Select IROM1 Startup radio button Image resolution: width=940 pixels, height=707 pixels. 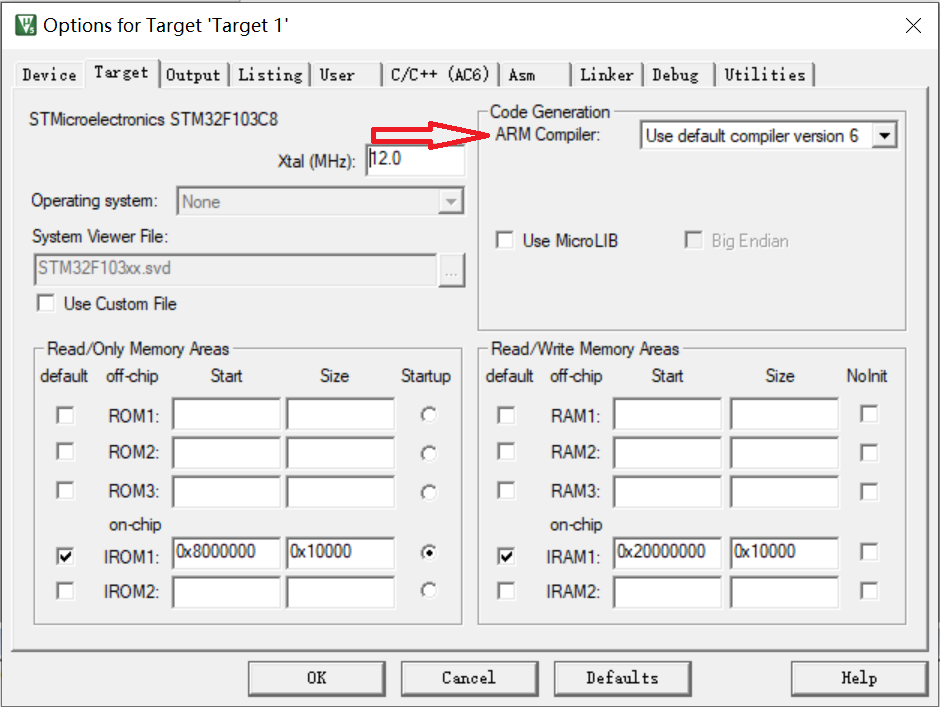click(x=429, y=552)
